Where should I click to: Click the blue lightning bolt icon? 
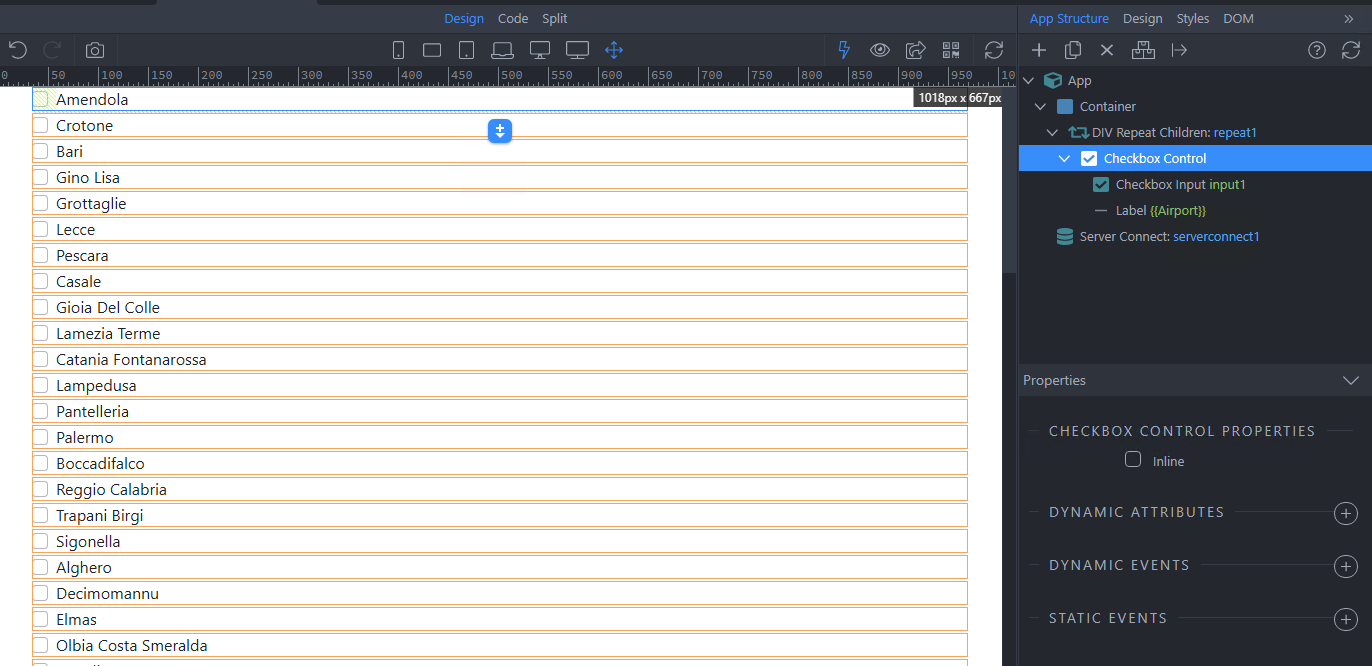844,50
